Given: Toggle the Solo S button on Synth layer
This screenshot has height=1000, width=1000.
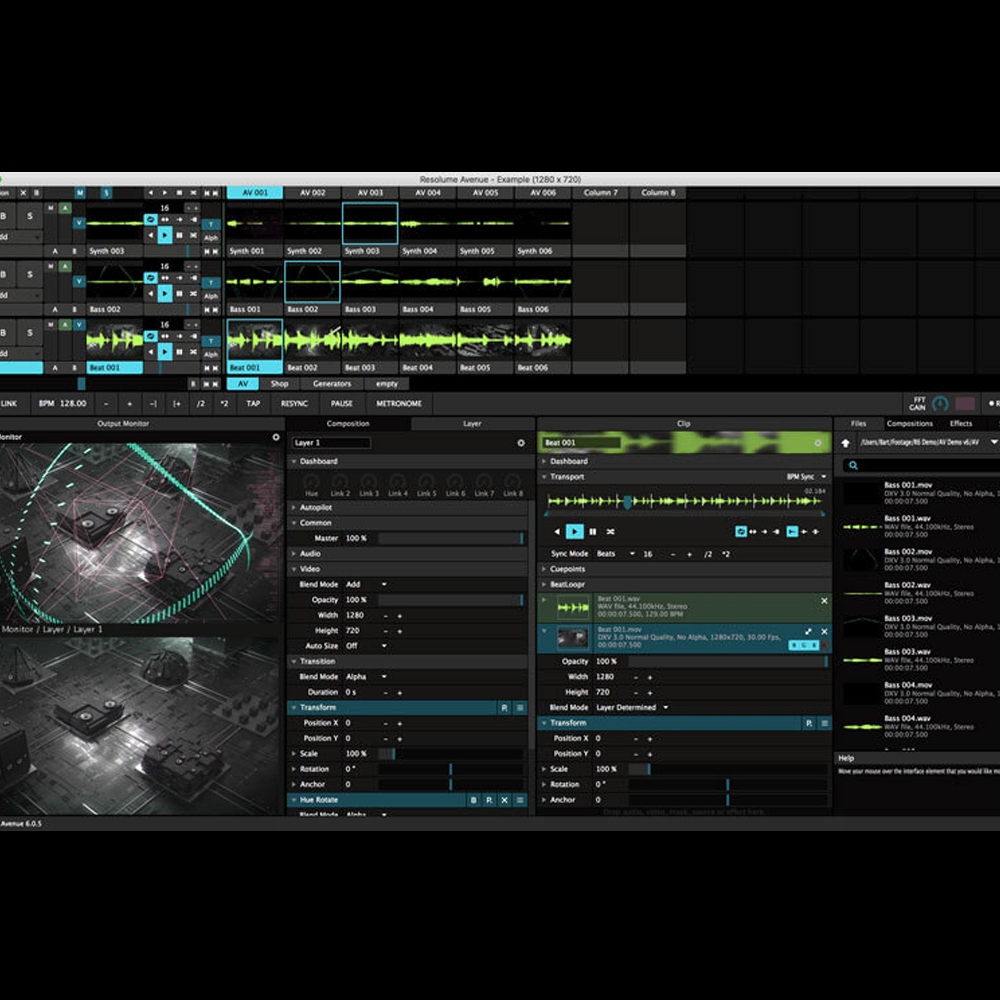Looking at the screenshot, I should pyautogui.click(x=29, y=216).
